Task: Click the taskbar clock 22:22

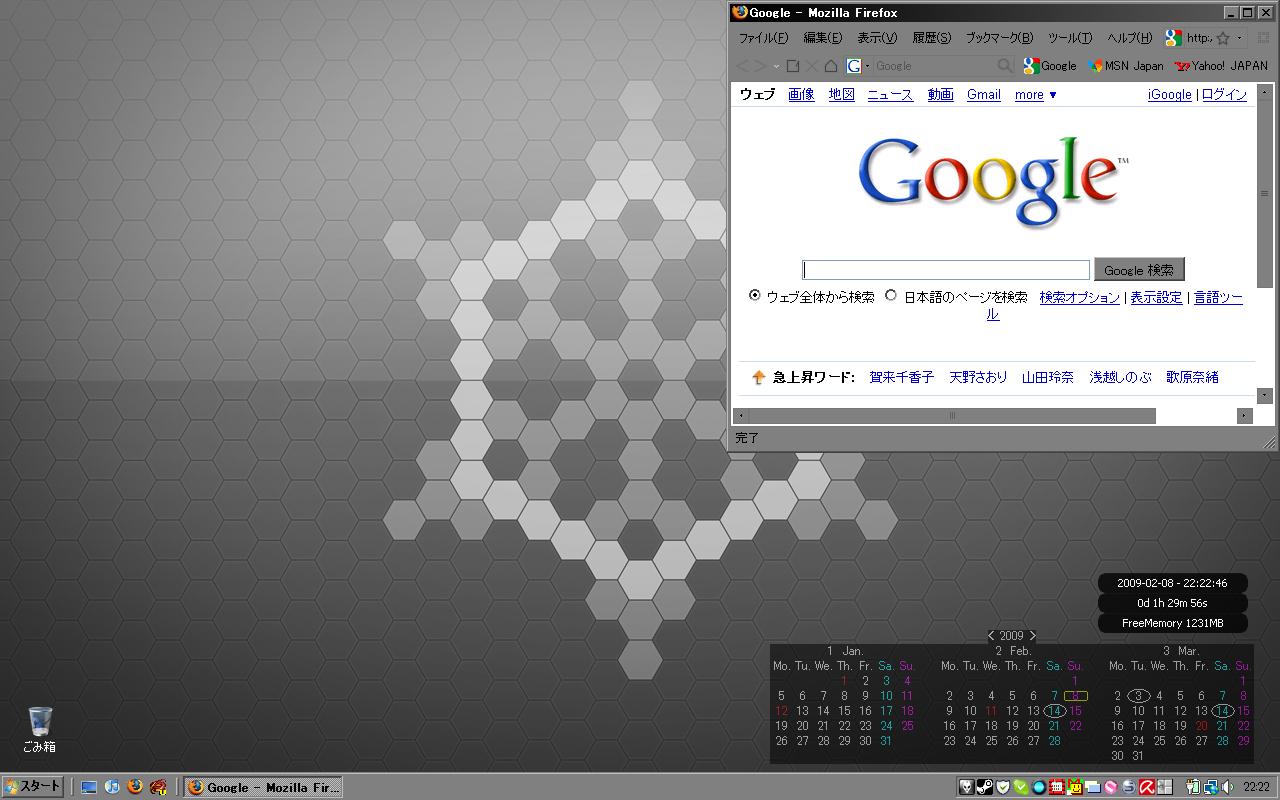Action: pos(1257,787)
